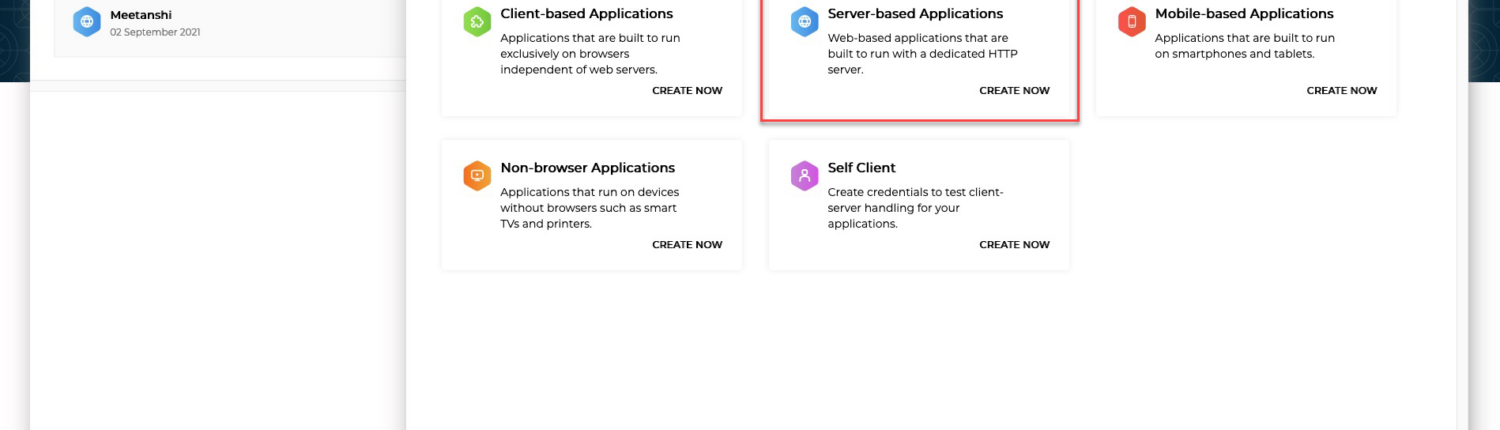
Task: Select the Non-browser Applications heading
Action: [x=588, y=168]
